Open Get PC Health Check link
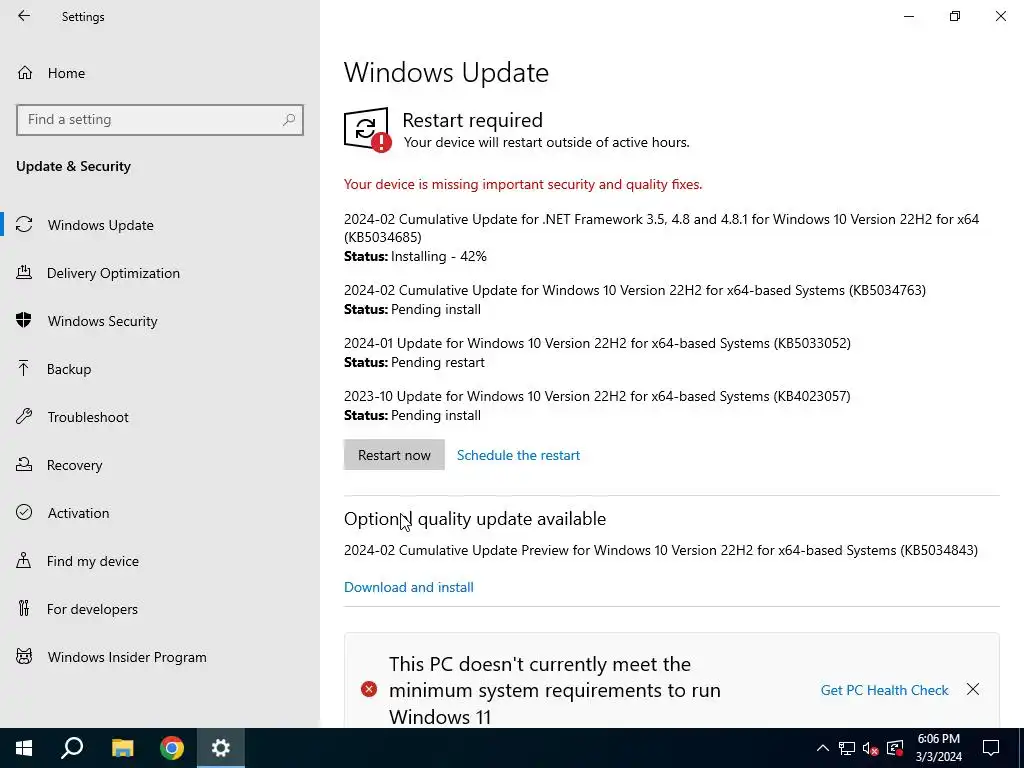The width and height of the screenshot is (1024, 768). [x=884, y=690]
